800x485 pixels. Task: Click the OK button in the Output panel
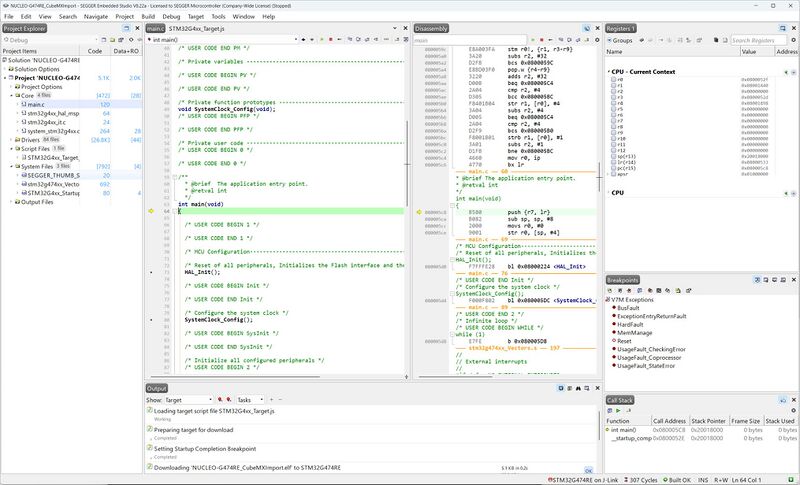coord(589,470)
